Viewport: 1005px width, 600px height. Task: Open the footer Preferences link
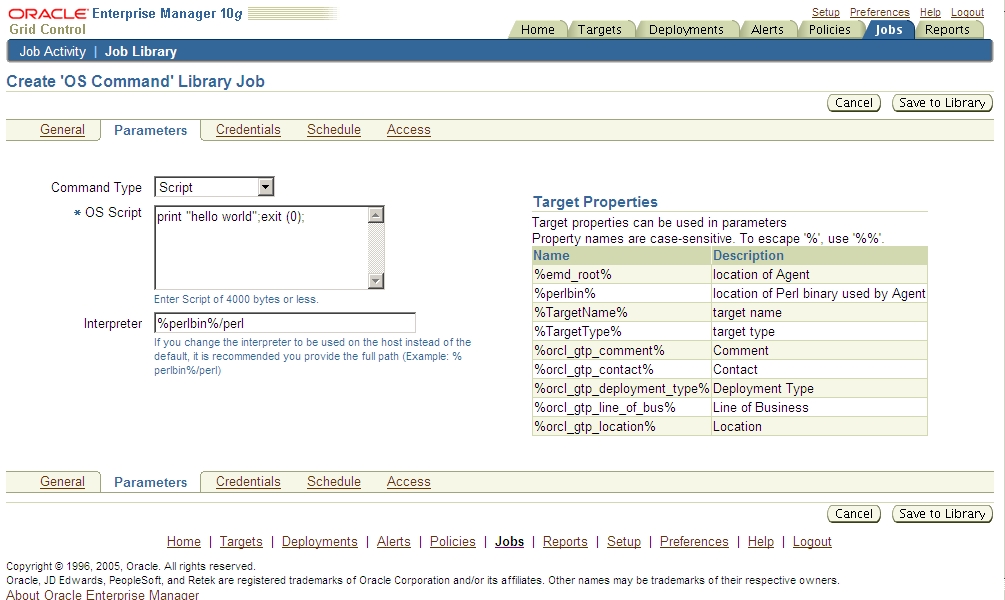(694, 542)
